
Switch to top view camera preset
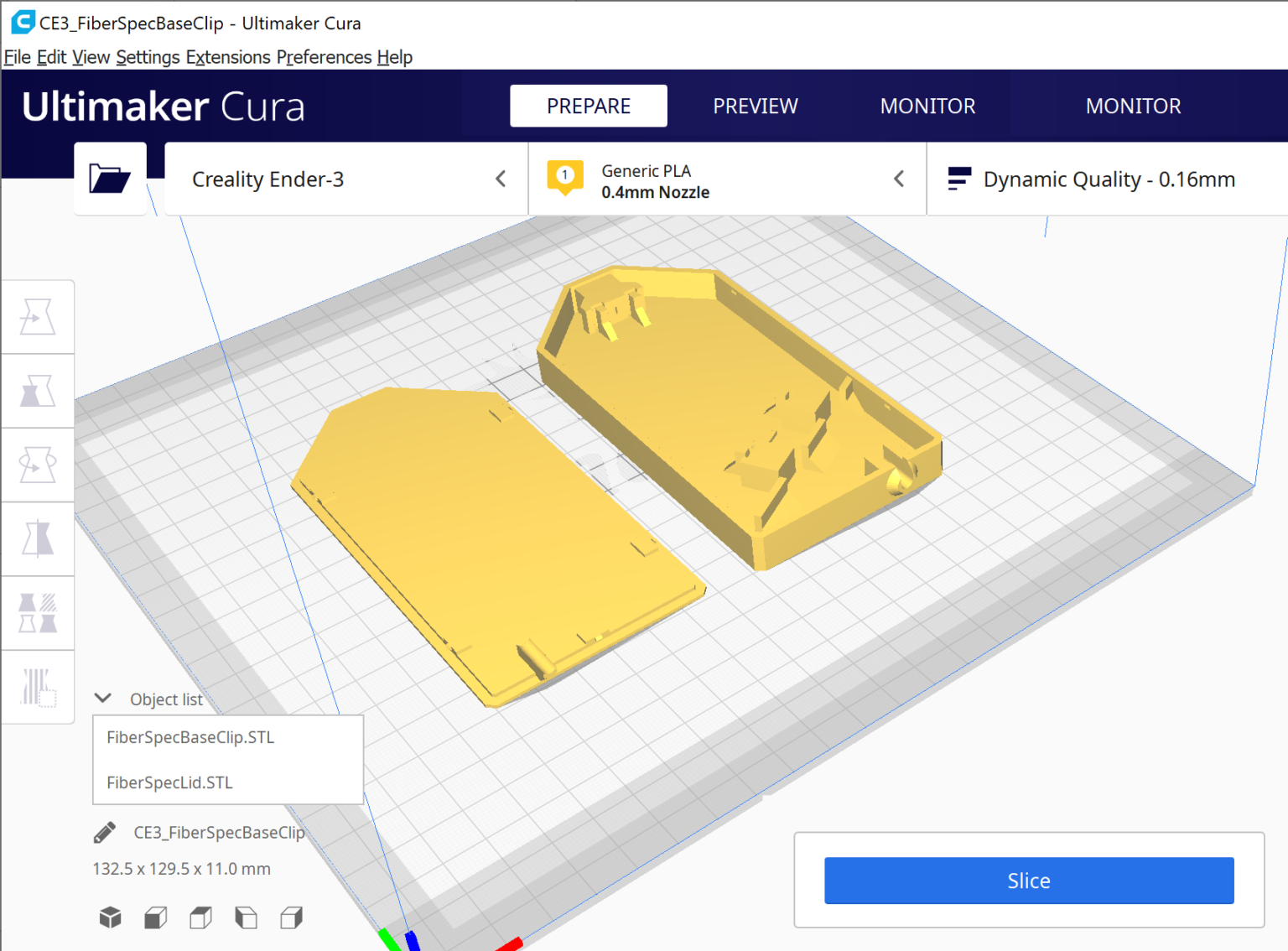pos(200,917)
